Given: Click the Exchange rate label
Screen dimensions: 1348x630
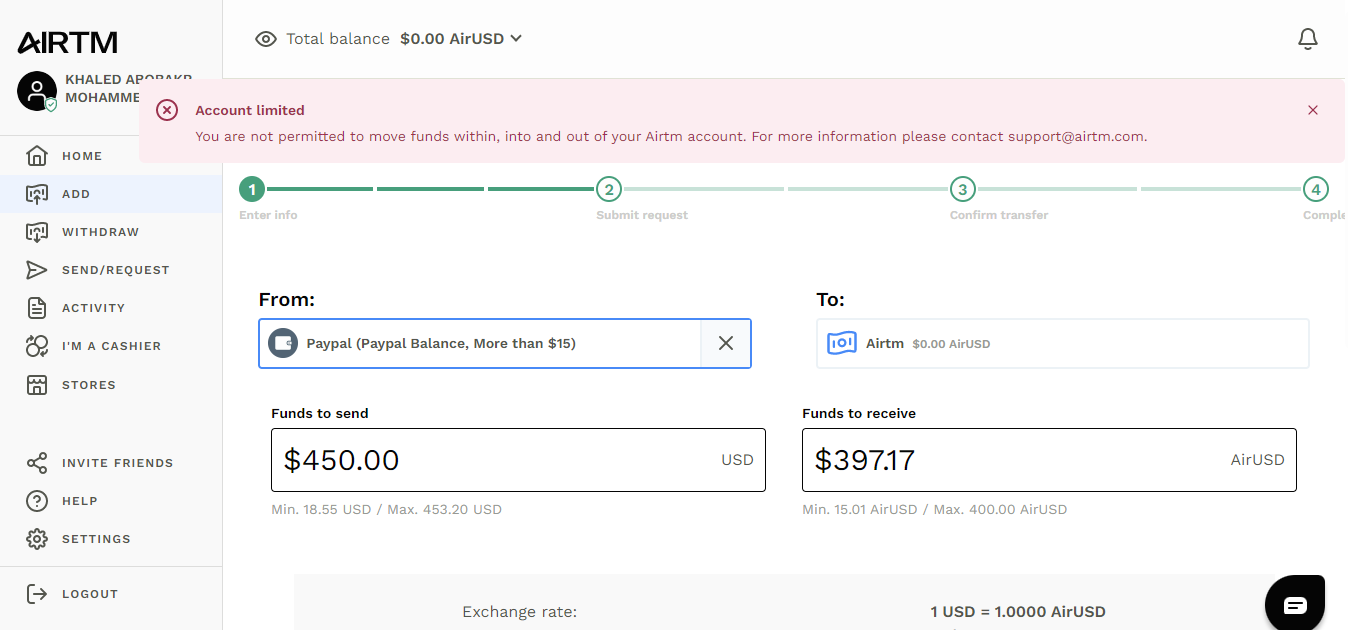Looking at the screenshot, I should coord(520,612).
